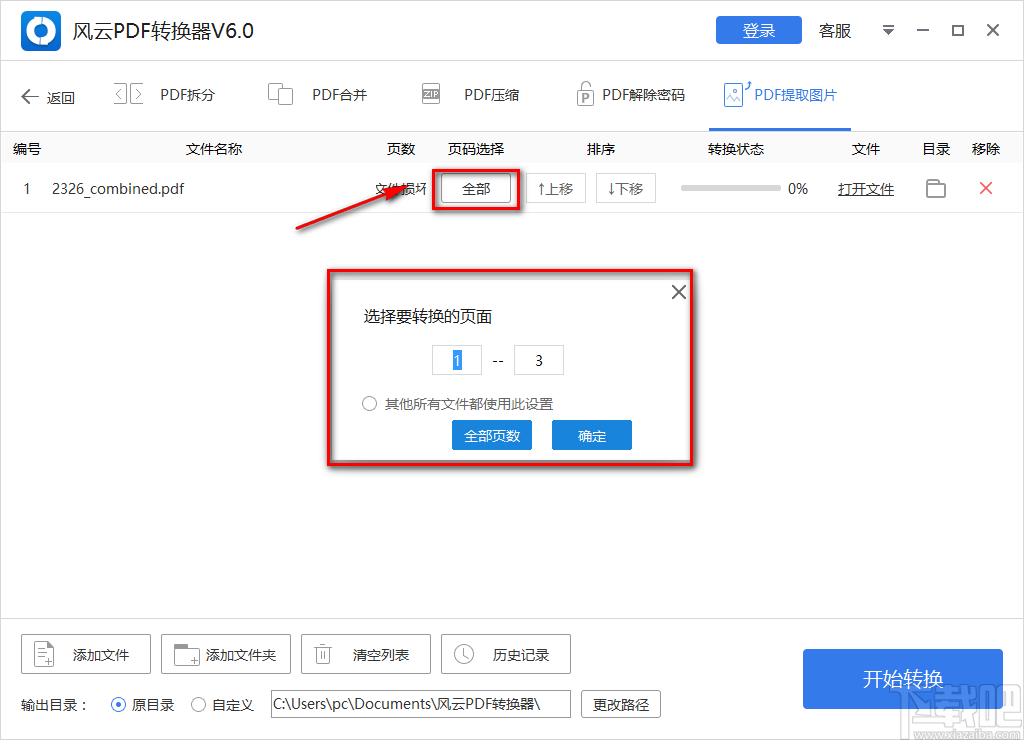Select the 原目录 output option

coord(117,704)
